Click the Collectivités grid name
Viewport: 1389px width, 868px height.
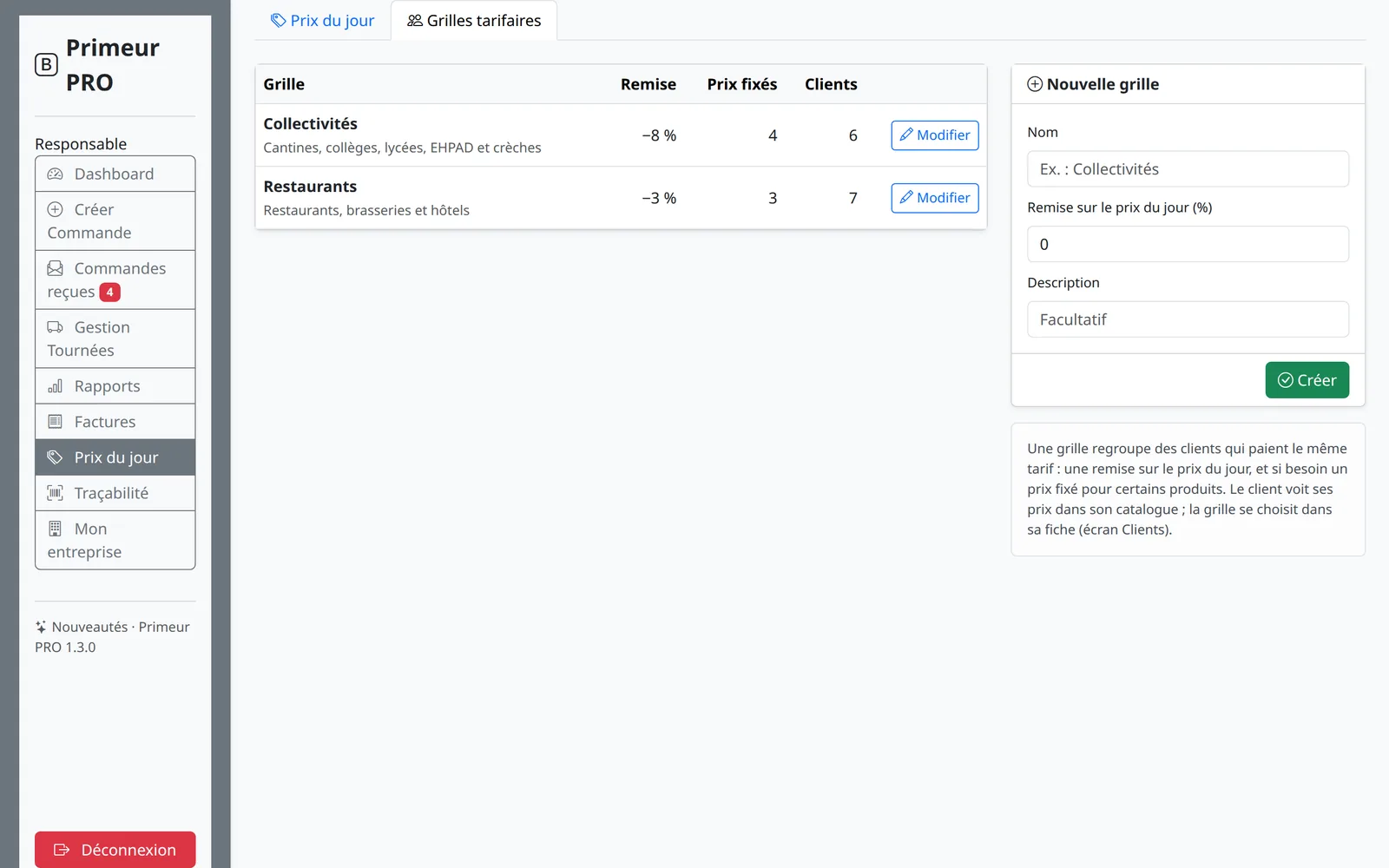tap(310, 124)
